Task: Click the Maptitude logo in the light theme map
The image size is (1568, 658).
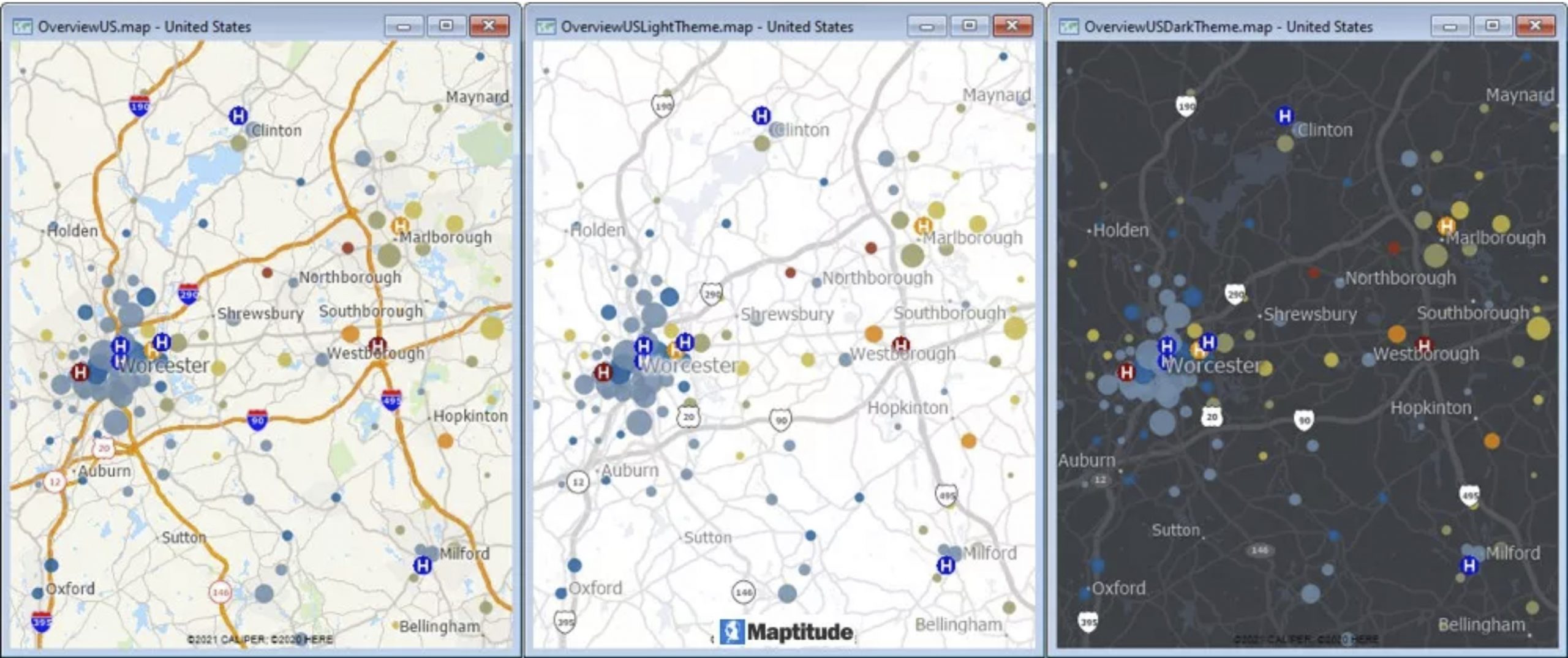Action: point(786,632)
